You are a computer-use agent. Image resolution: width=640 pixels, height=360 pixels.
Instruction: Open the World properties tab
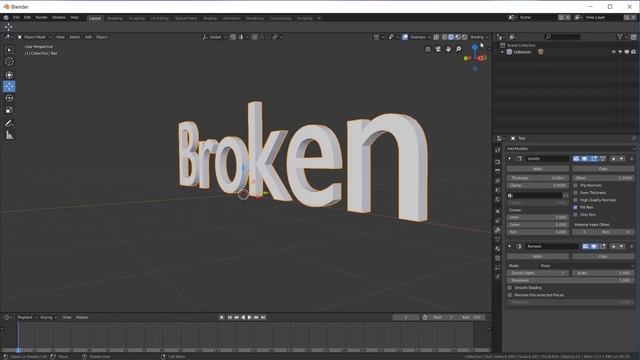[x=498, y=200]
